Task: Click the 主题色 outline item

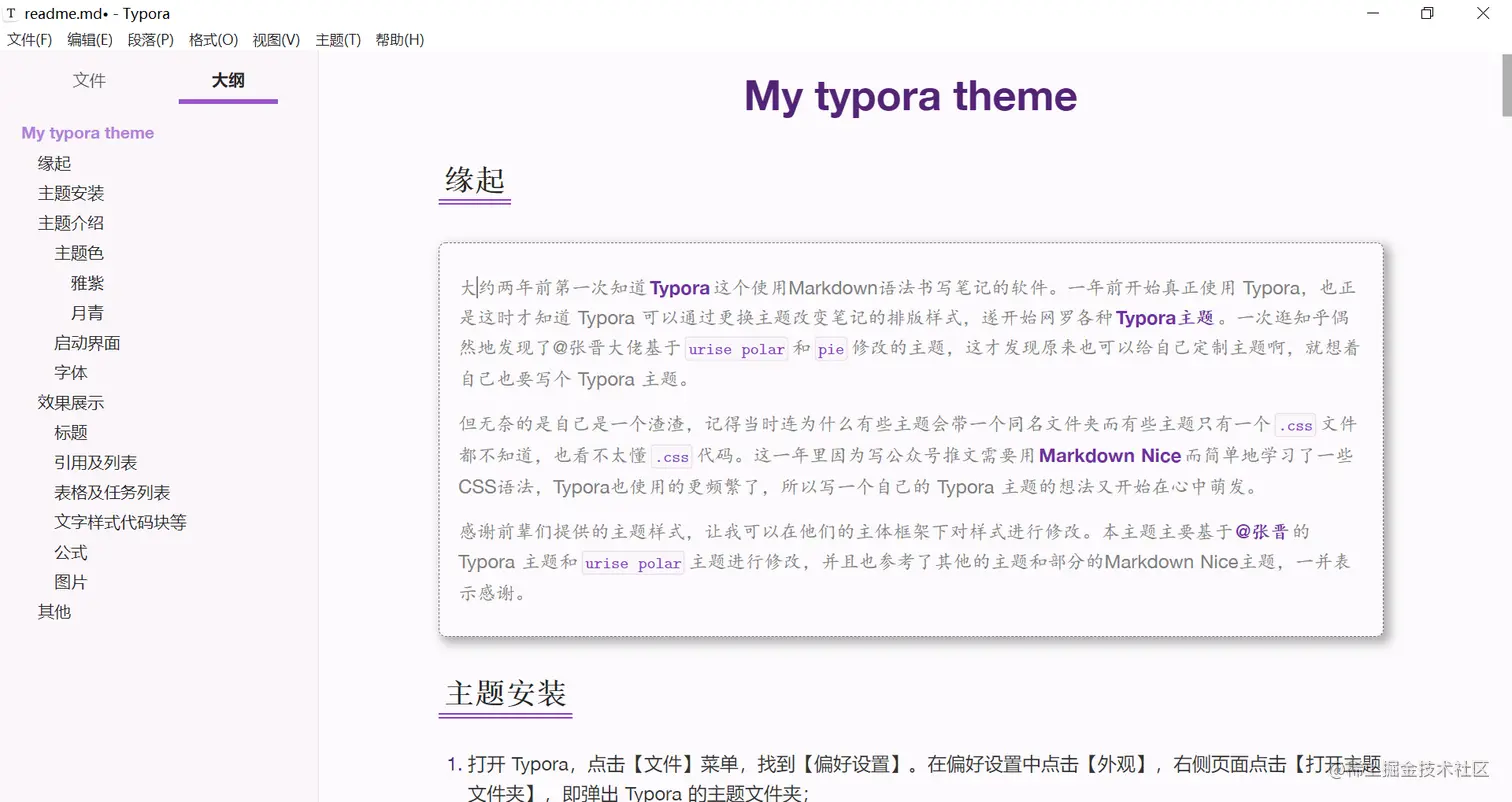Action: 79,253
